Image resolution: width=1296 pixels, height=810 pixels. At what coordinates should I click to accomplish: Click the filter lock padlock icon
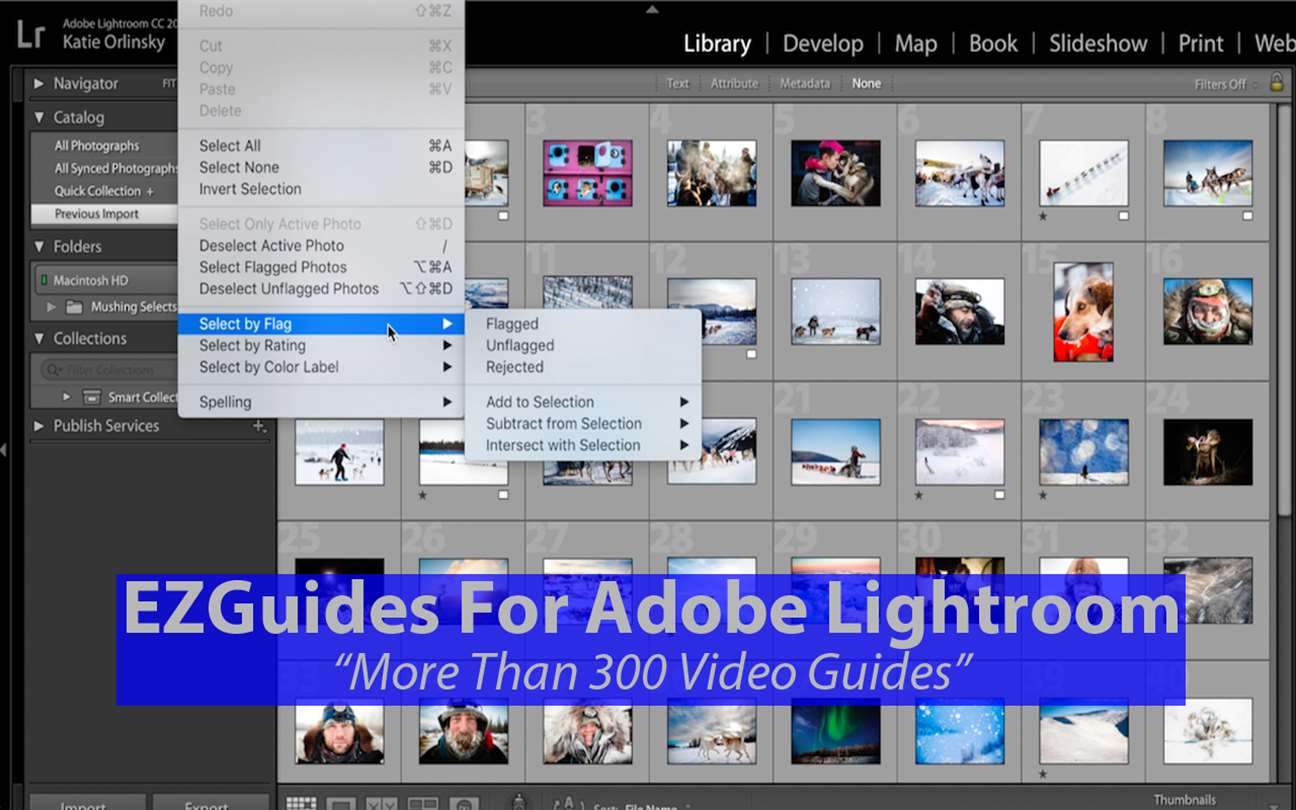pyautogui.click(x=1277, y=83)
